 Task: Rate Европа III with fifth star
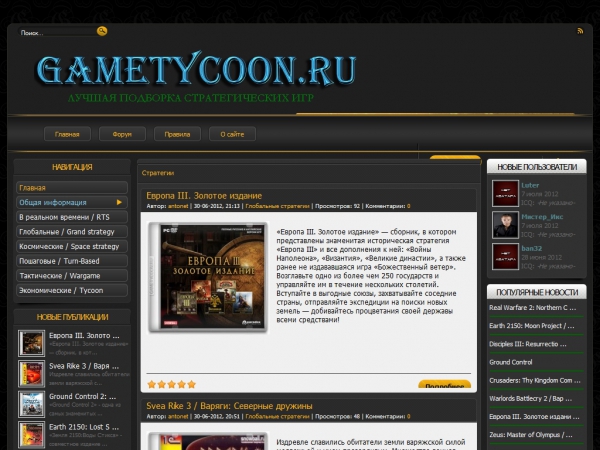click(x=191, y=384)
